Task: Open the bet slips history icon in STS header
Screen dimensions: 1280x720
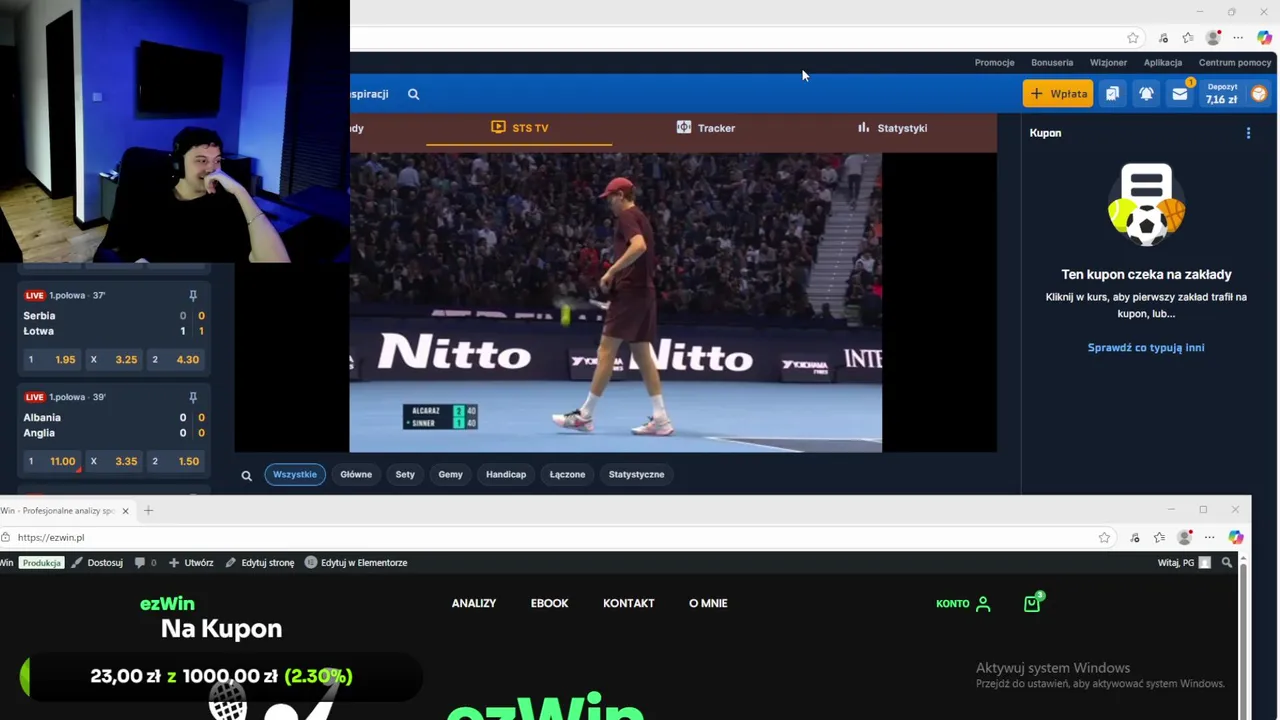Action: [x=1112, y=94]
